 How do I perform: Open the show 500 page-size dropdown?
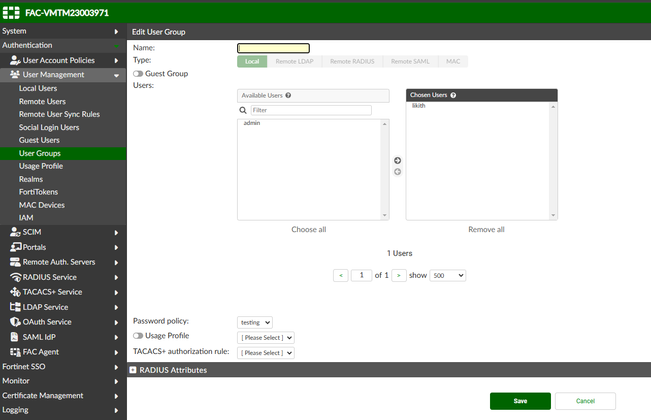(448, 276)
